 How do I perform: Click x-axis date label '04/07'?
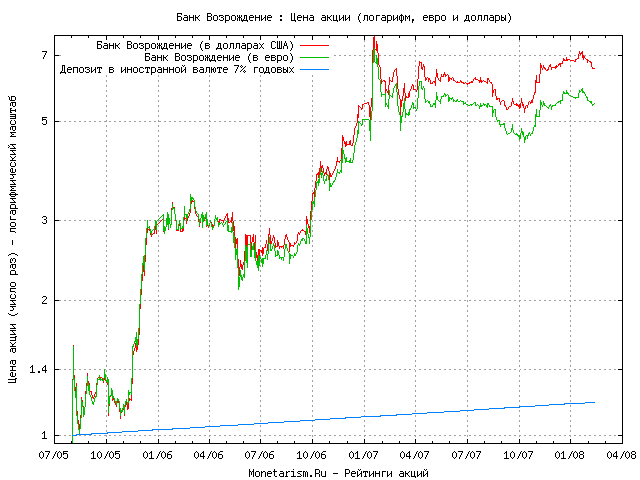(415, 455)
